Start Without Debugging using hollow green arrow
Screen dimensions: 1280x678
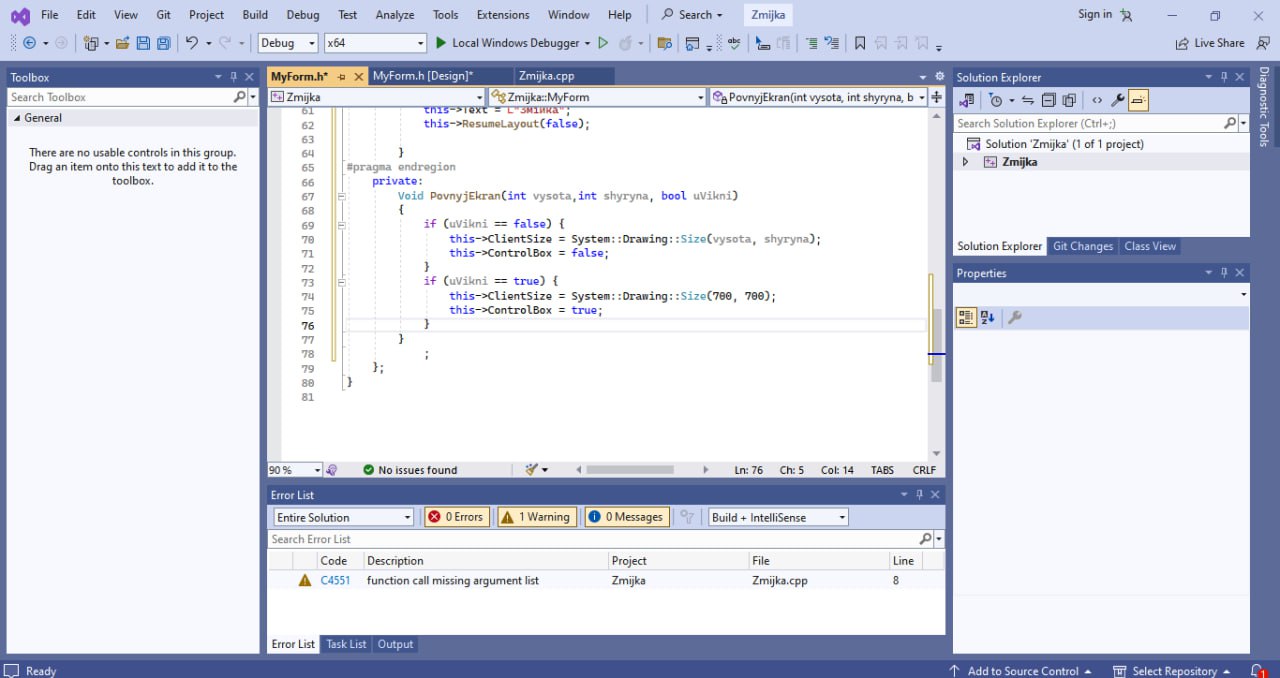click(x=602, y=43)
